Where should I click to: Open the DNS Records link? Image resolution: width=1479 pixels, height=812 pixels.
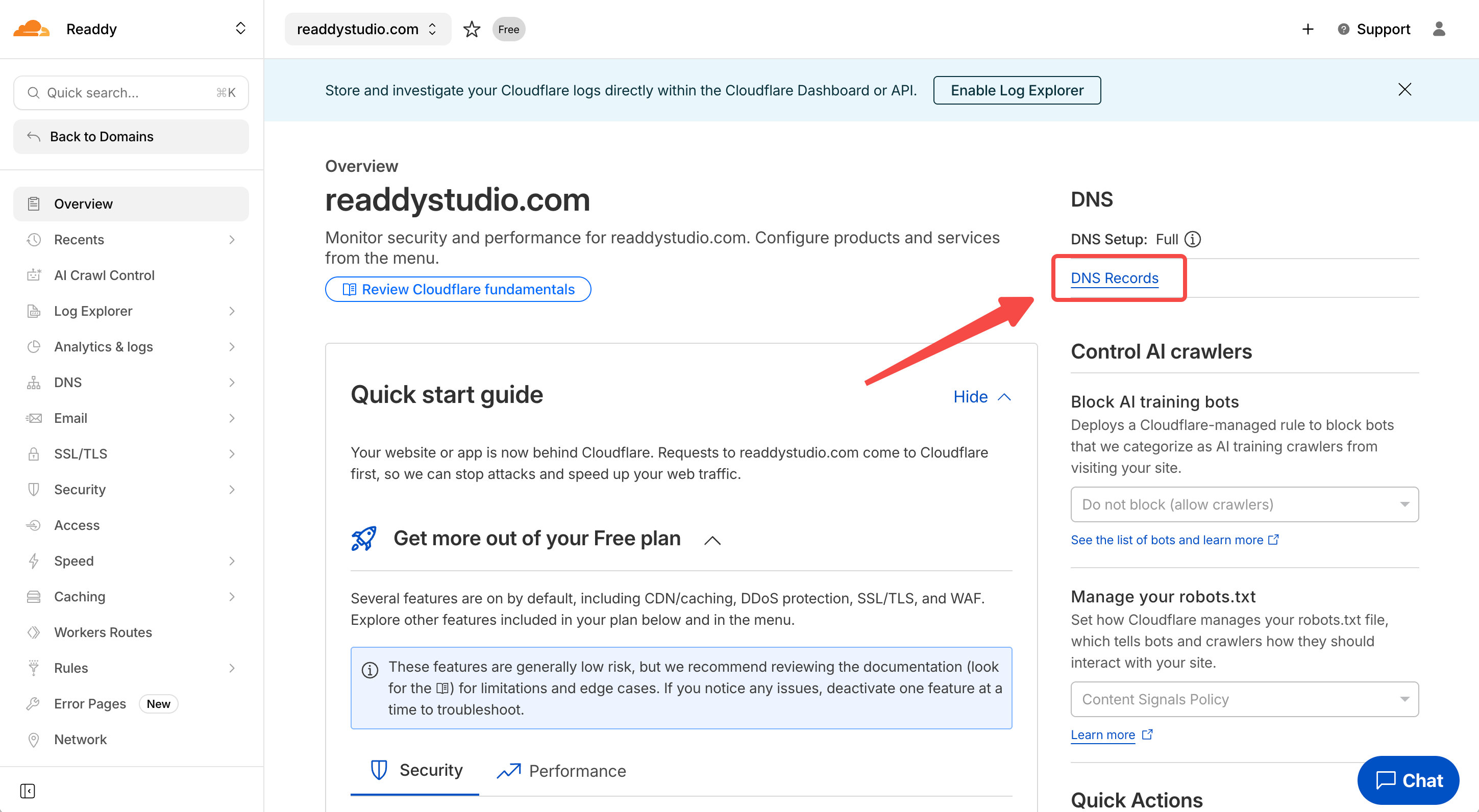pos(1115,278)
